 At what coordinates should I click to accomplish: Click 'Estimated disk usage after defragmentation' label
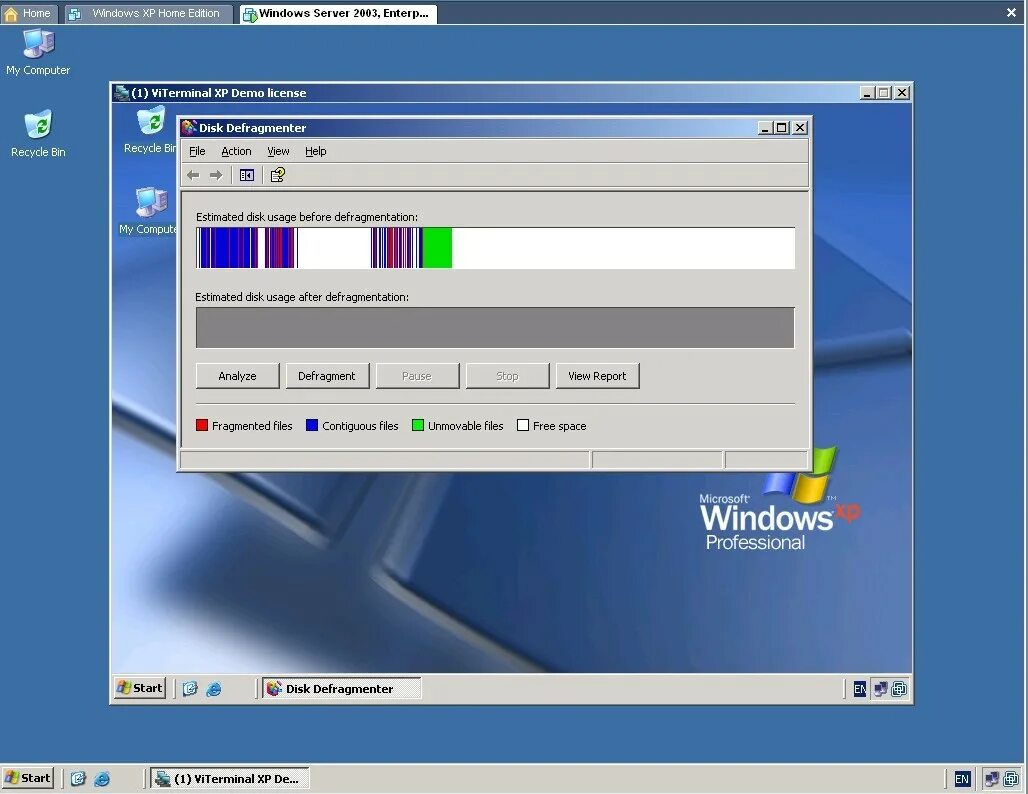coord(302,297)
